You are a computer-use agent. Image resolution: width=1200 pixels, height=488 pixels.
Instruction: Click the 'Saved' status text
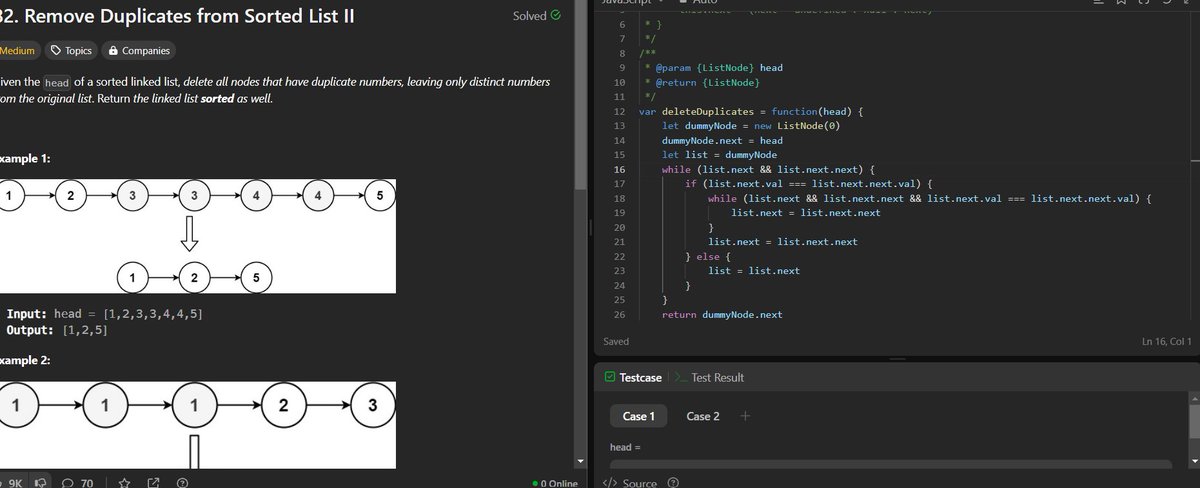616,341
